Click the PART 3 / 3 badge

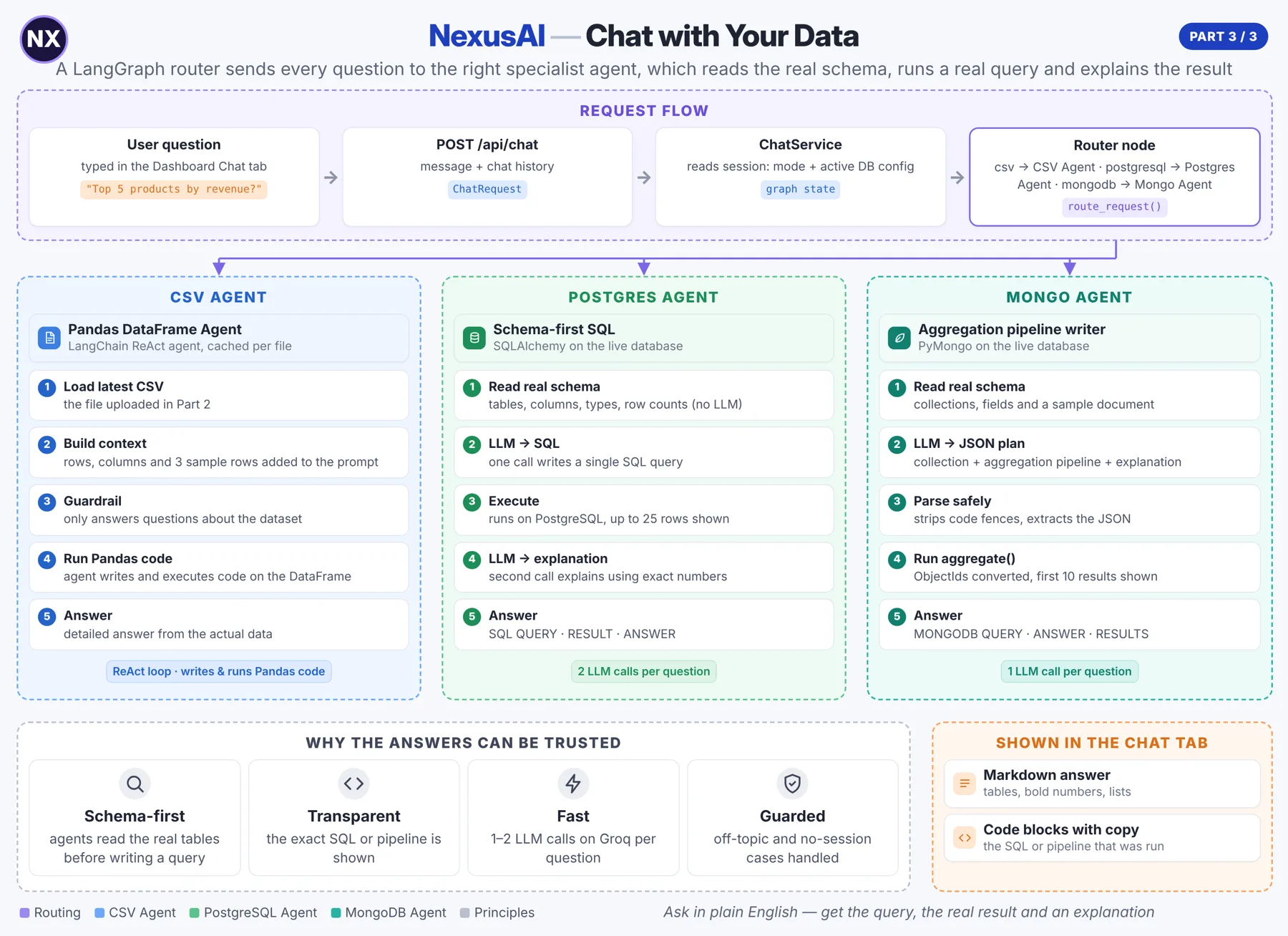pyautogui.click(x=1223, y=36)
